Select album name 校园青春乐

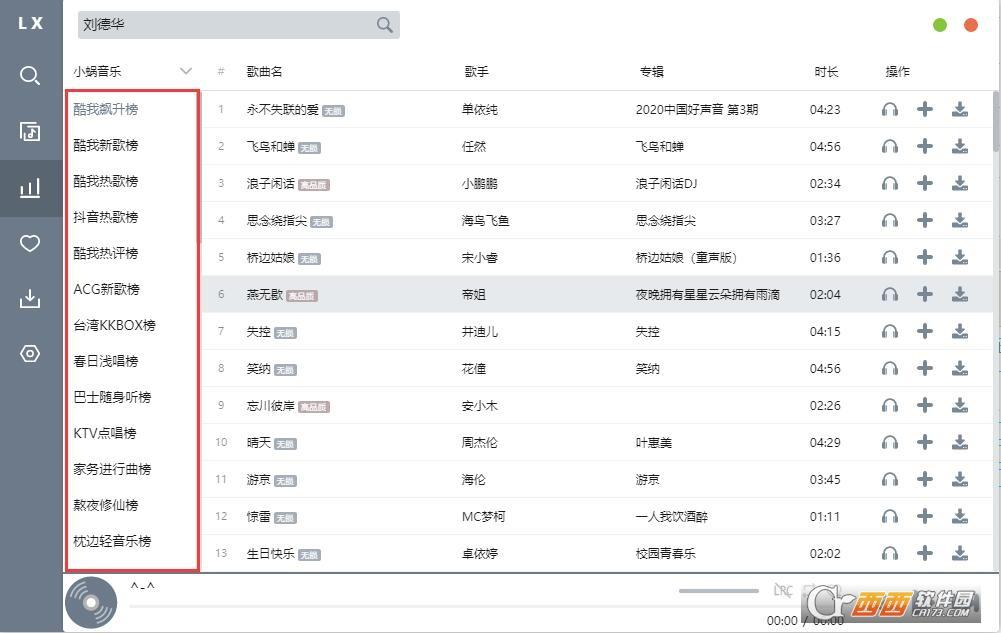coord(665,554)
